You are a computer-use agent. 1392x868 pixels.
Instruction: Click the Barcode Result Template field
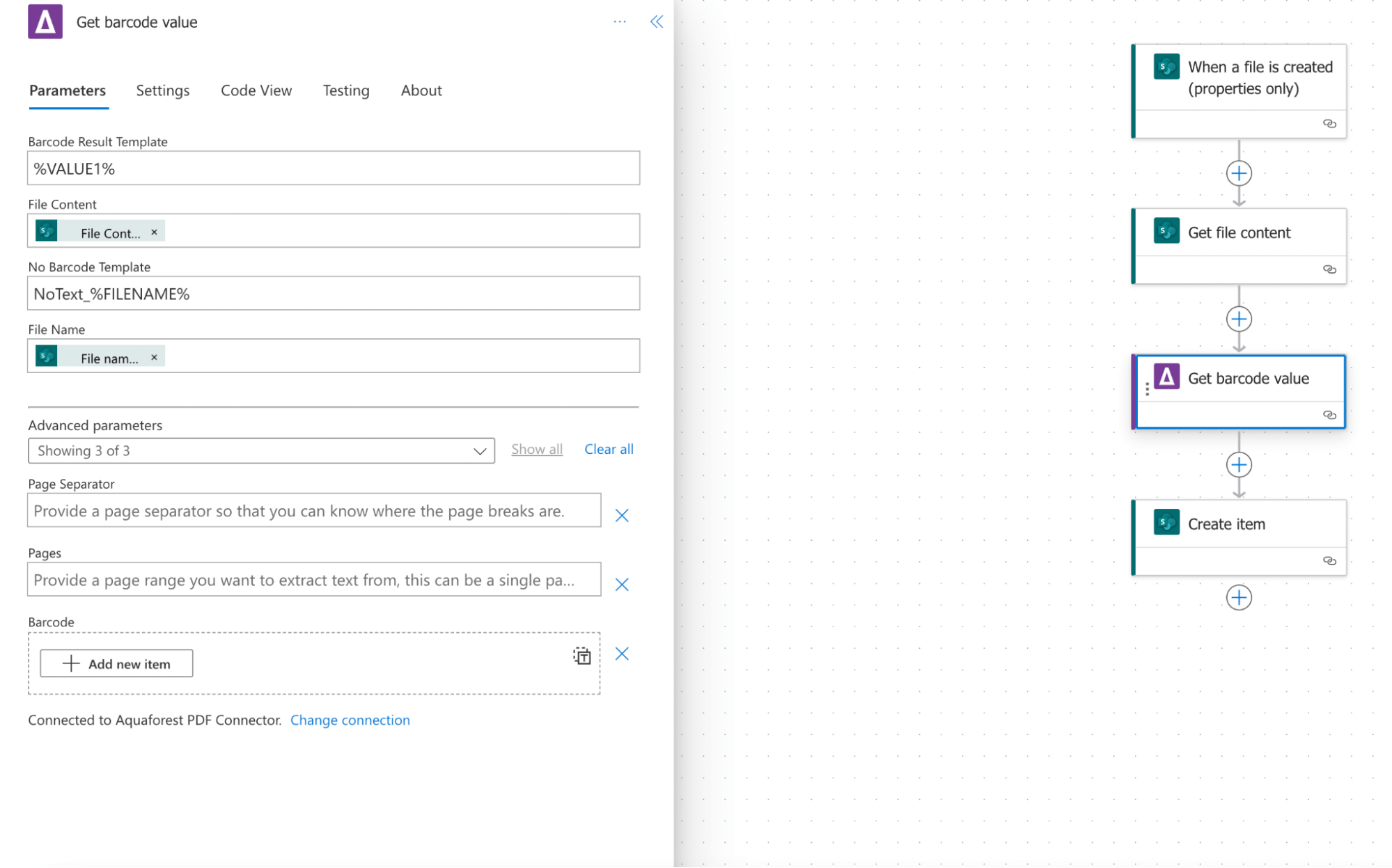333,168
